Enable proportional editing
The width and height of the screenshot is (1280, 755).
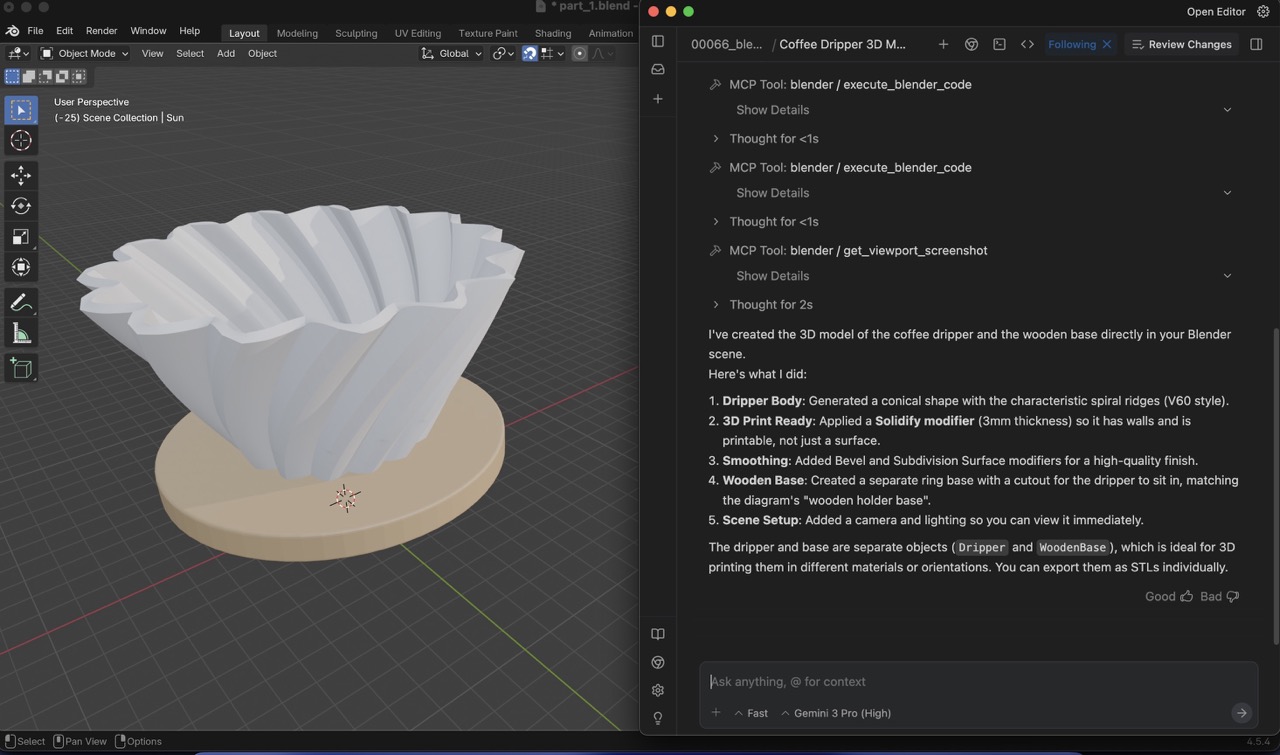click(580, 53)
